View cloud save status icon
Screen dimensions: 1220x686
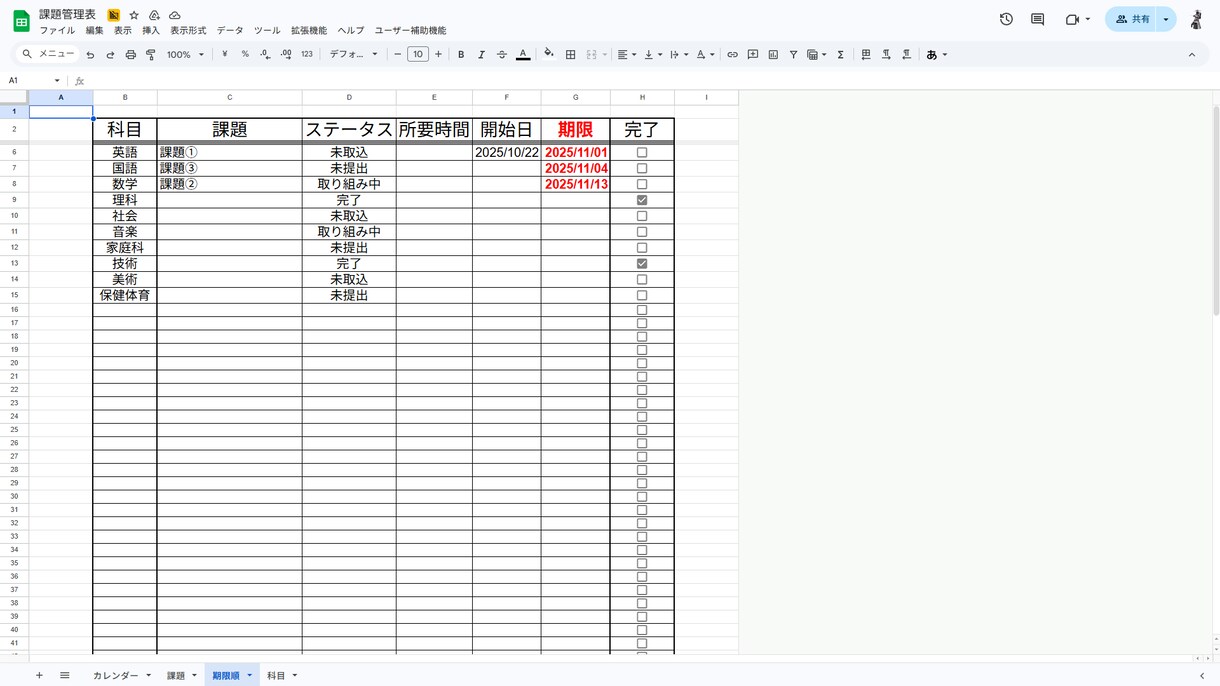pos(175,15)
